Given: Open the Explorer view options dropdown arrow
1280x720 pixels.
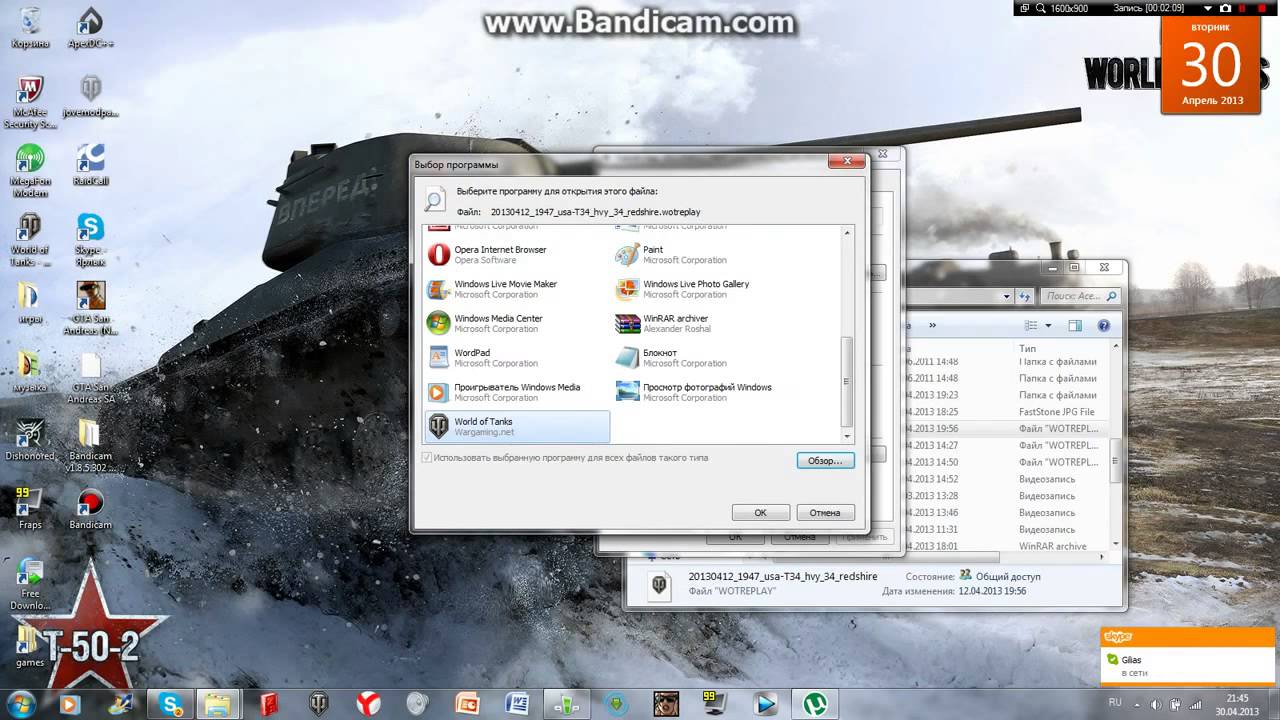Looking at the screenshot, I should coord(1048,326).
